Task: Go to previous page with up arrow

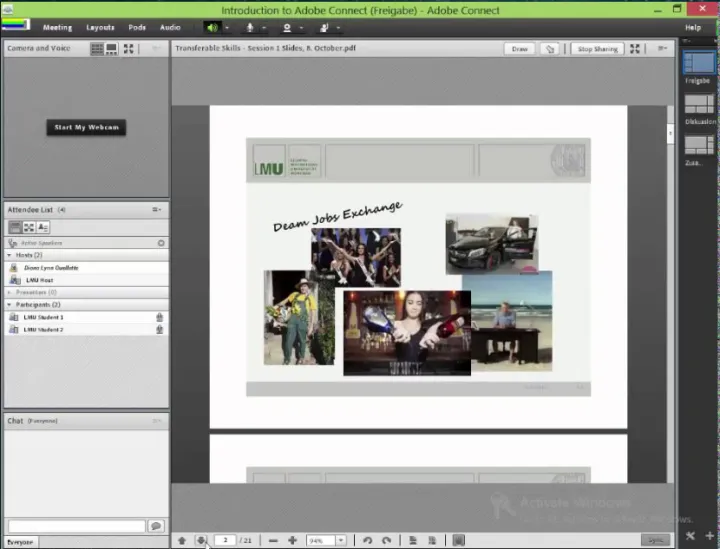Action: coord(182,540)
